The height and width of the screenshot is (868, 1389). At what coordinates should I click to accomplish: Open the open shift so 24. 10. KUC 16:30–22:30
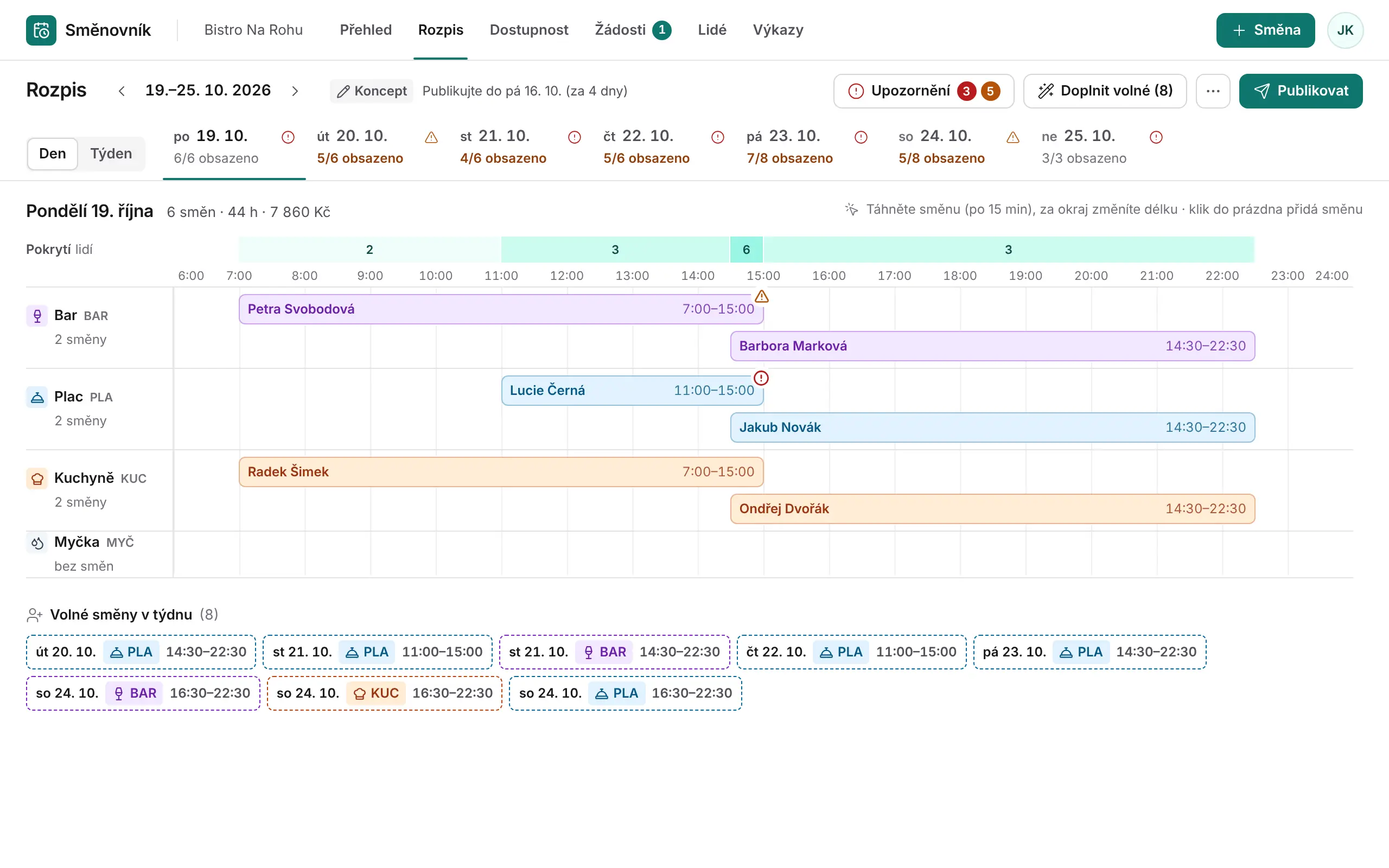point(385,693)
